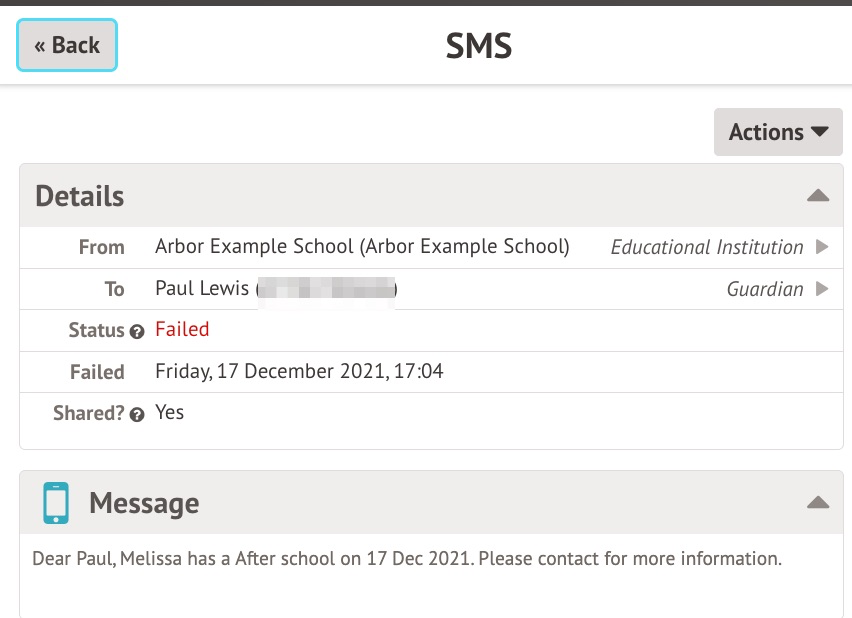Click the arrow beside Guardian
The width and height of the screenshot is (852, 618).
[822, 289]
